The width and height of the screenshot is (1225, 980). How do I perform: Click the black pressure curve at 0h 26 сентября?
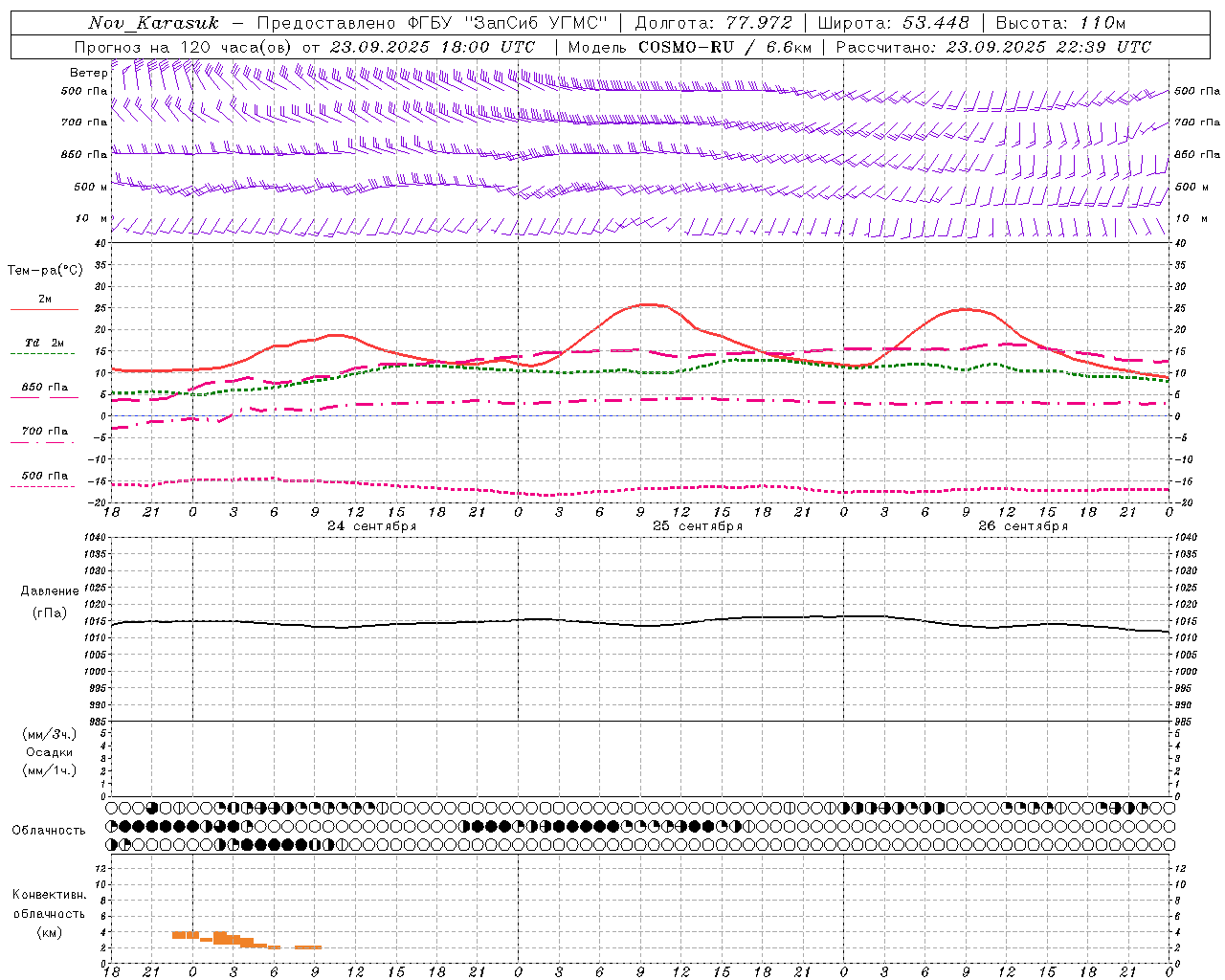pos(844,616)
